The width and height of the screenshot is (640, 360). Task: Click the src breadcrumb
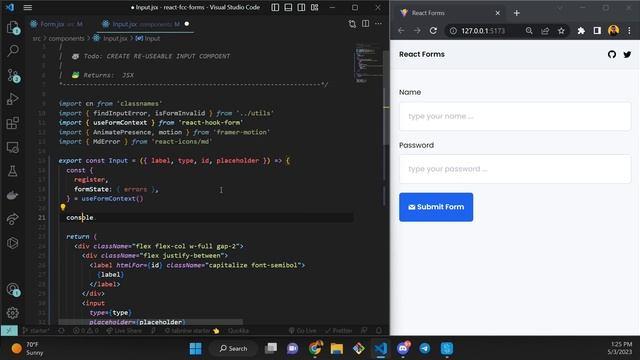click(37, 38)
